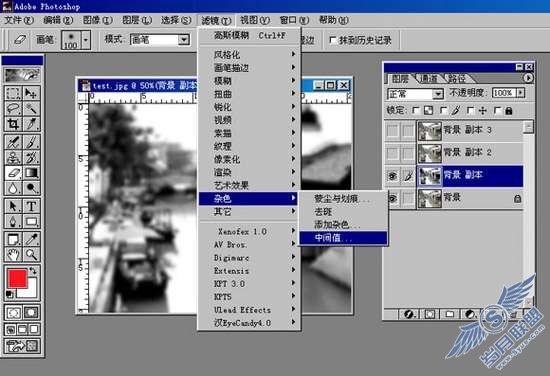Select the Hand tool
550x376 pixels.
[13, 254]
